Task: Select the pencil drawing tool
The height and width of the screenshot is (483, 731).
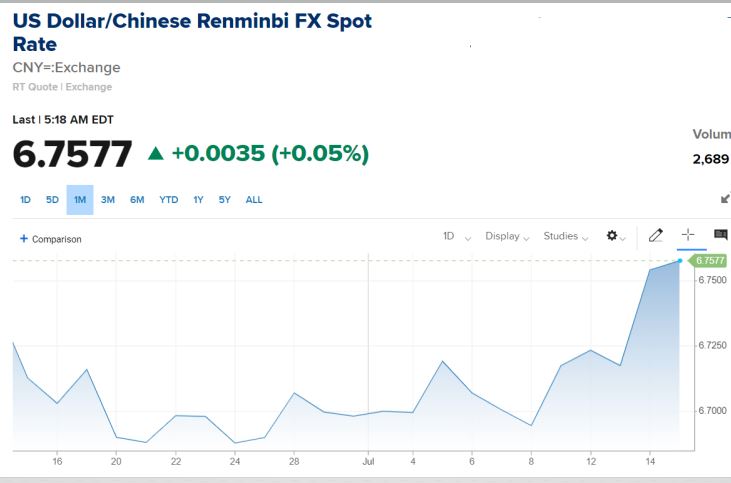Action: [x=655, y=236]
